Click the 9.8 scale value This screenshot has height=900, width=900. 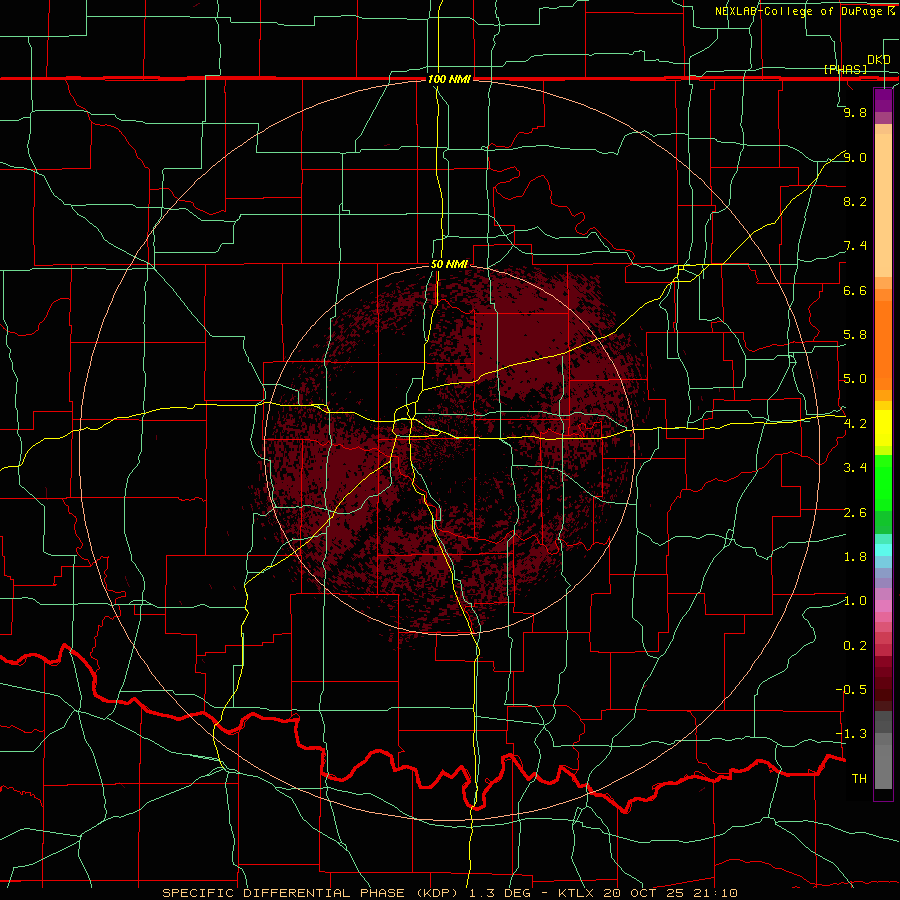pos(855,112)
